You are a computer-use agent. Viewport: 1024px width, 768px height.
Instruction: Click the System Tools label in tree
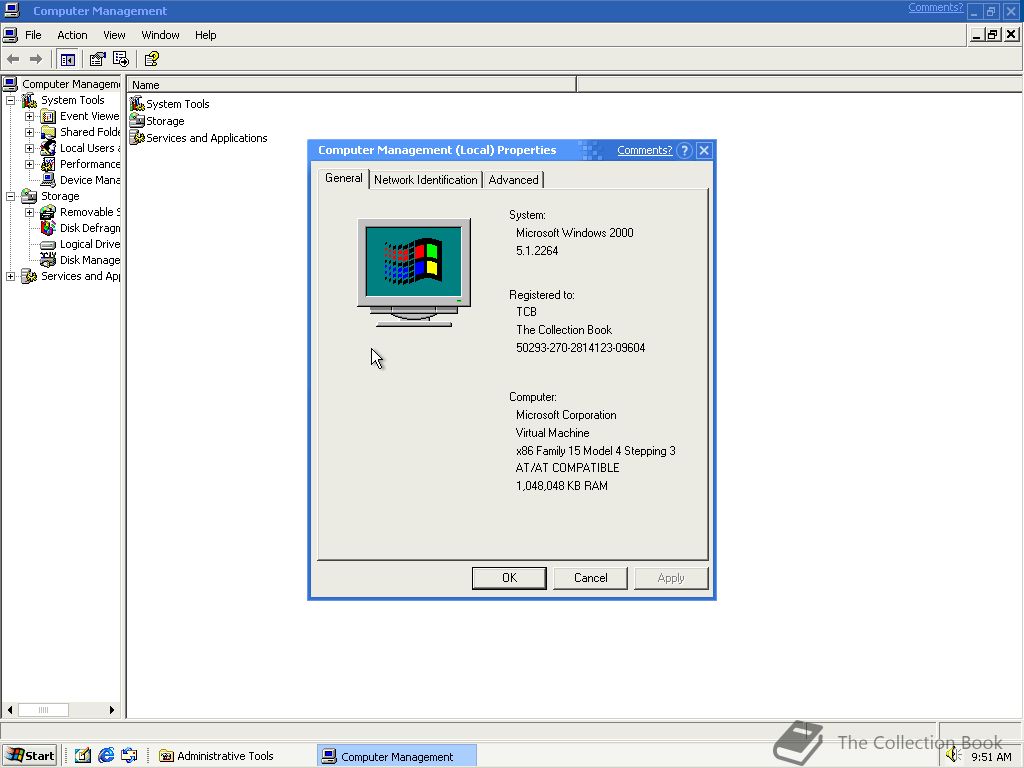click(x=72, y=100)
